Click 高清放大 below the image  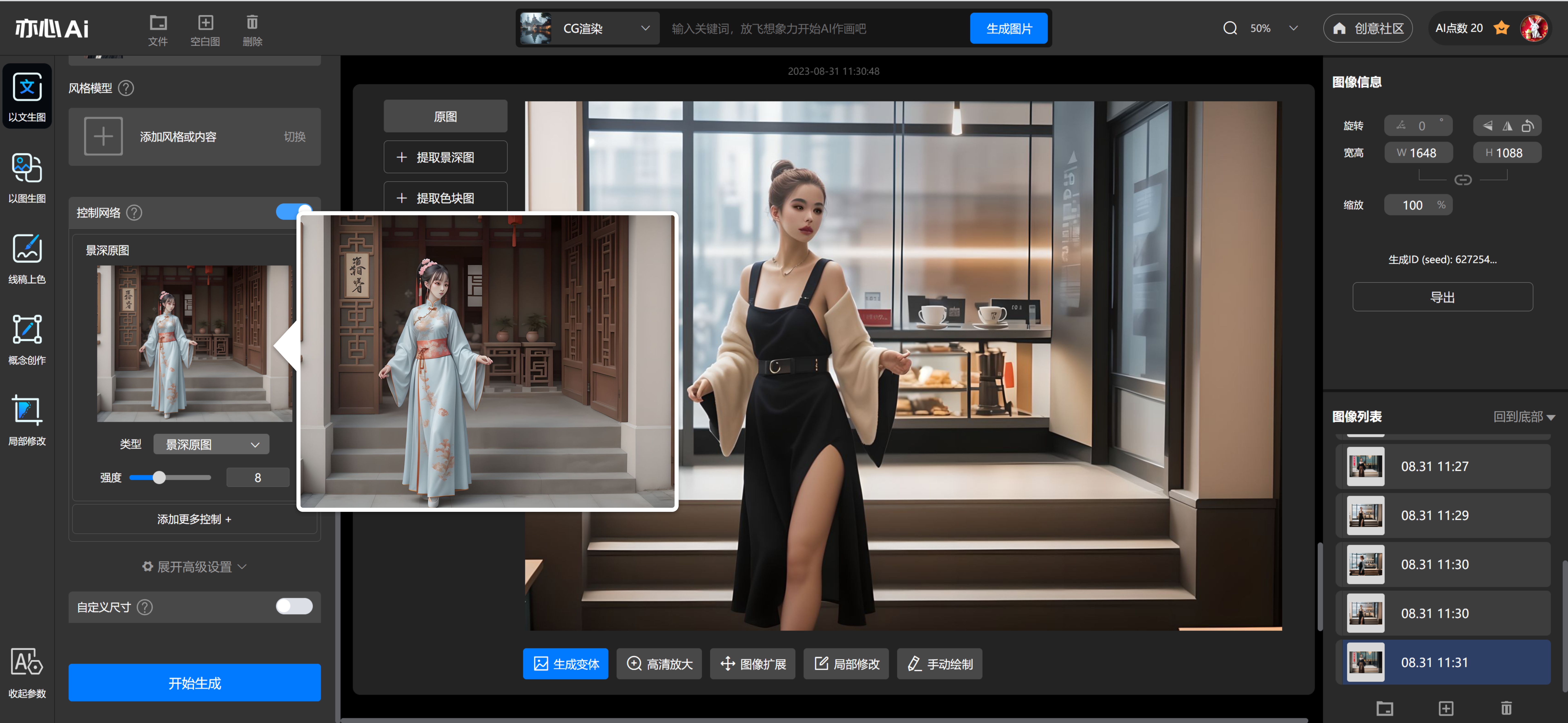click(x=659, y=664)
